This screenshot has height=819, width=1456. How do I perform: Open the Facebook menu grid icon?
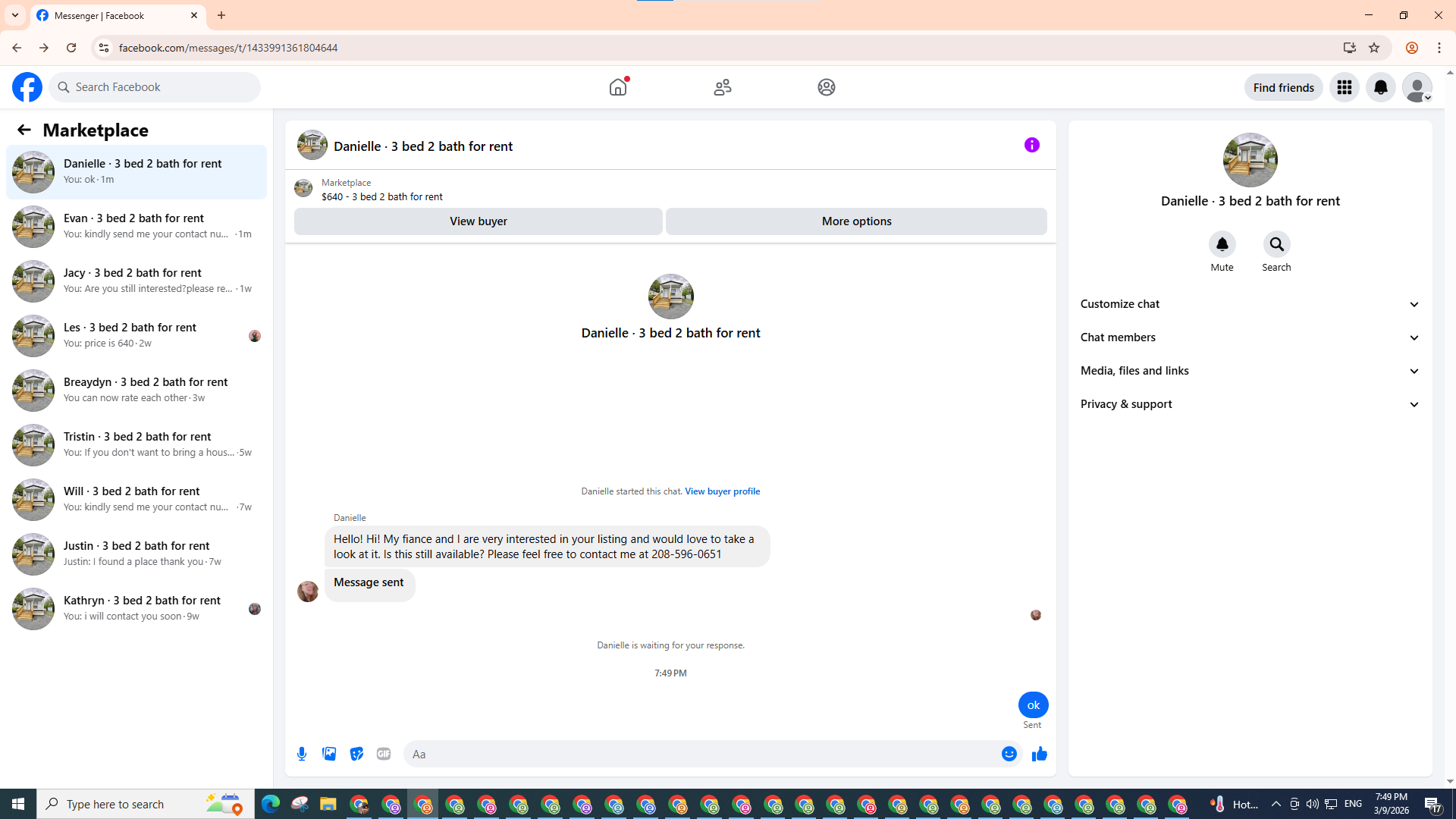pyautogui.click(x=1344, y=87)
